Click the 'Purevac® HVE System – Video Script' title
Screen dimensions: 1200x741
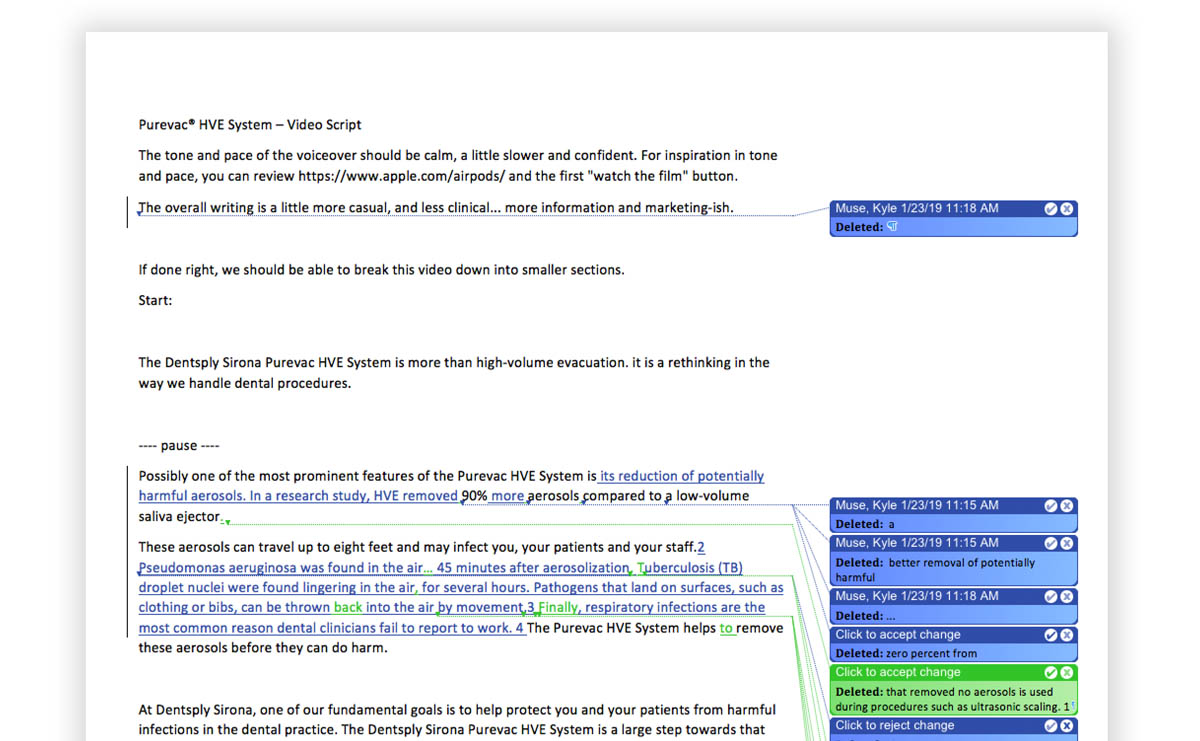tap(250, 125)
